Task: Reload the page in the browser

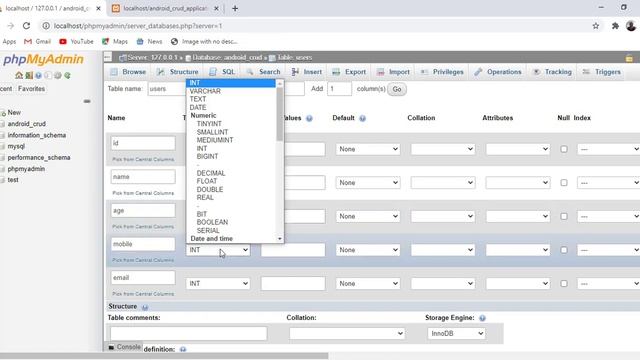Action: pyautogui.click(x=27, y=26)
